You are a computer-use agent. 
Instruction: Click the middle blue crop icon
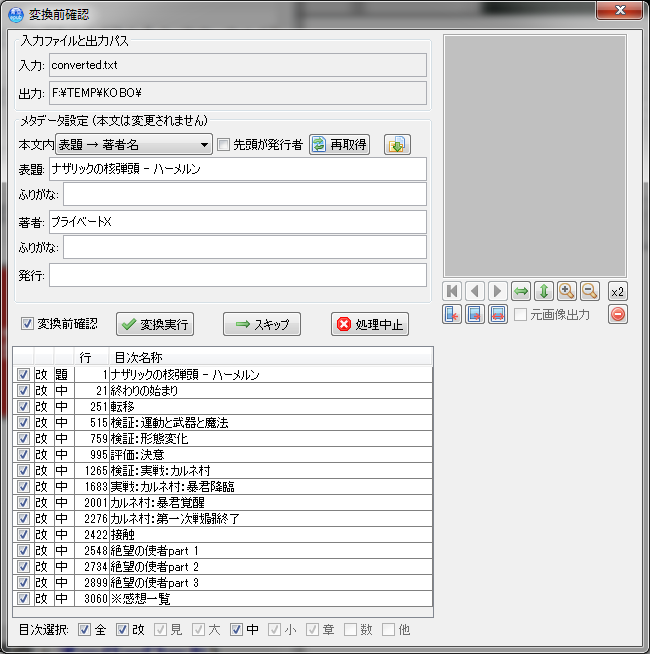[475, 314]
